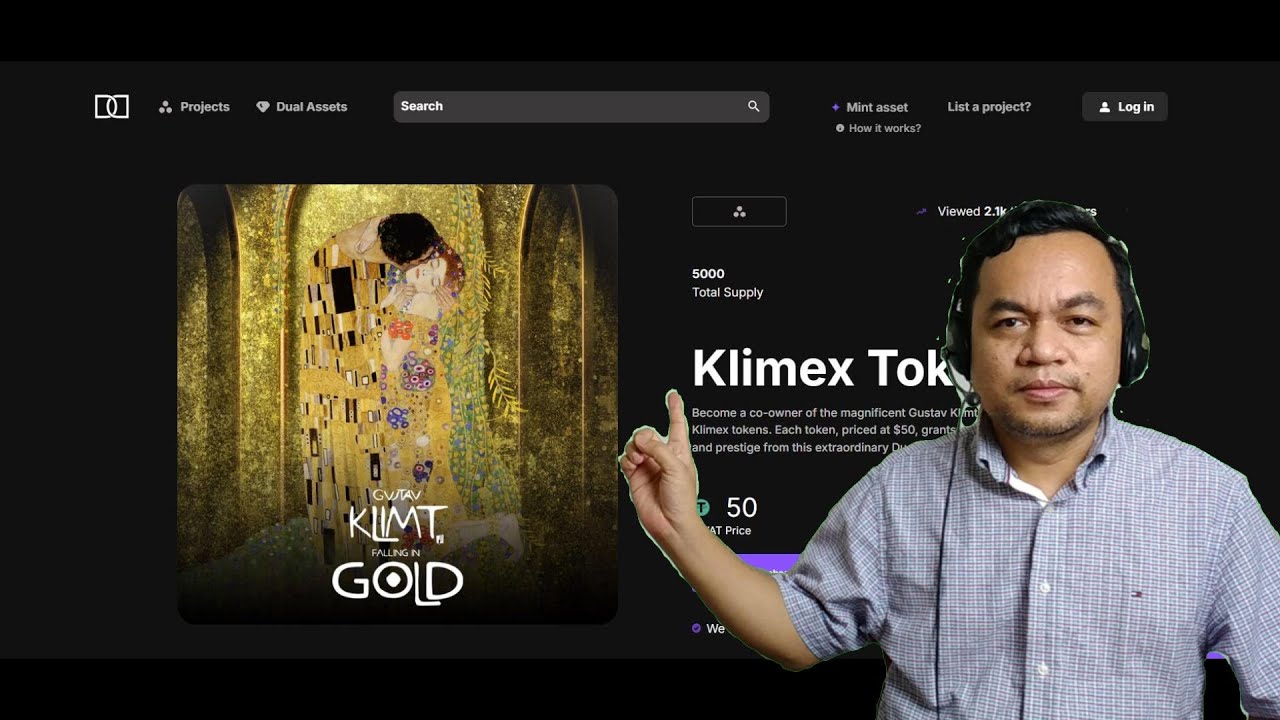Click the purple check icon near bottom
This screenshot has width=1280, height=720.
(696, 628)
